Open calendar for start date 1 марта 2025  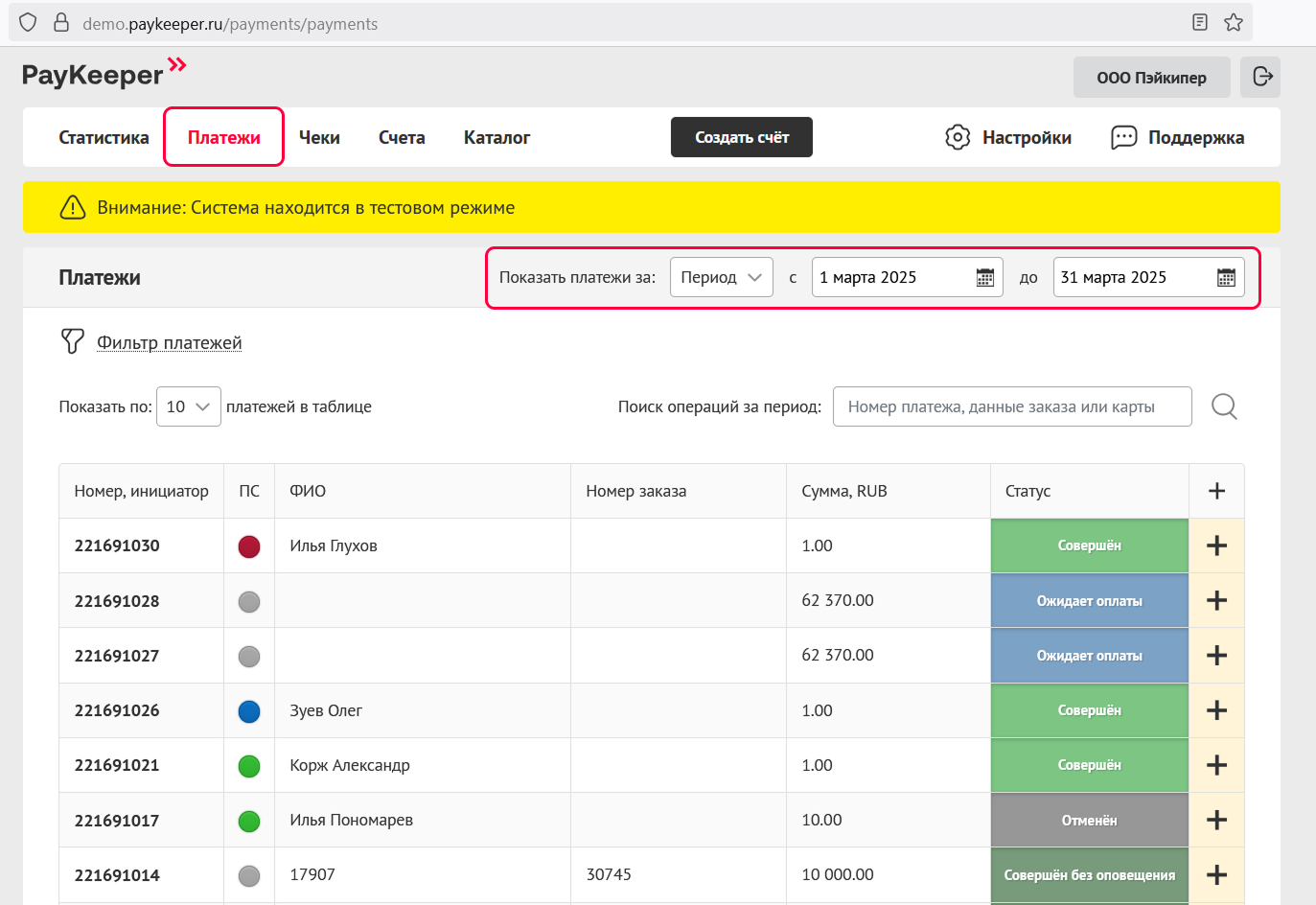[x=984, y=277]
